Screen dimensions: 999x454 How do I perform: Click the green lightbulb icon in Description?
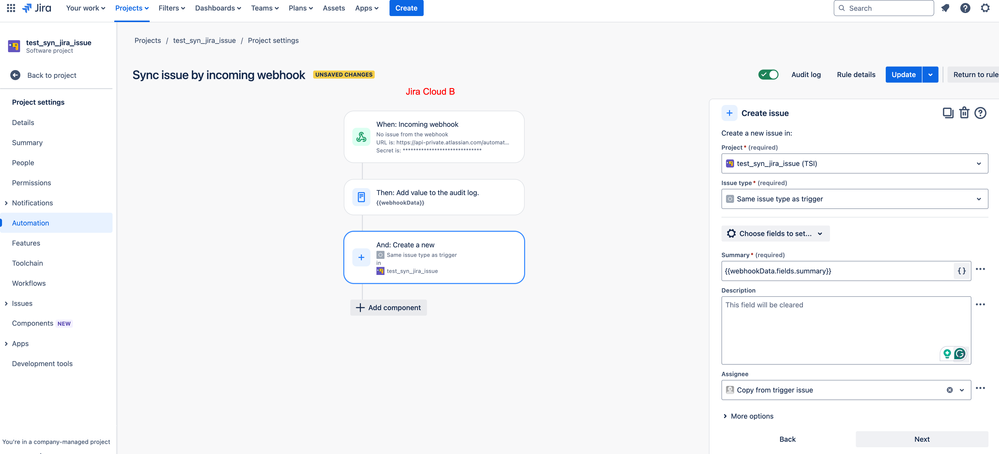(x=947, y=354)
